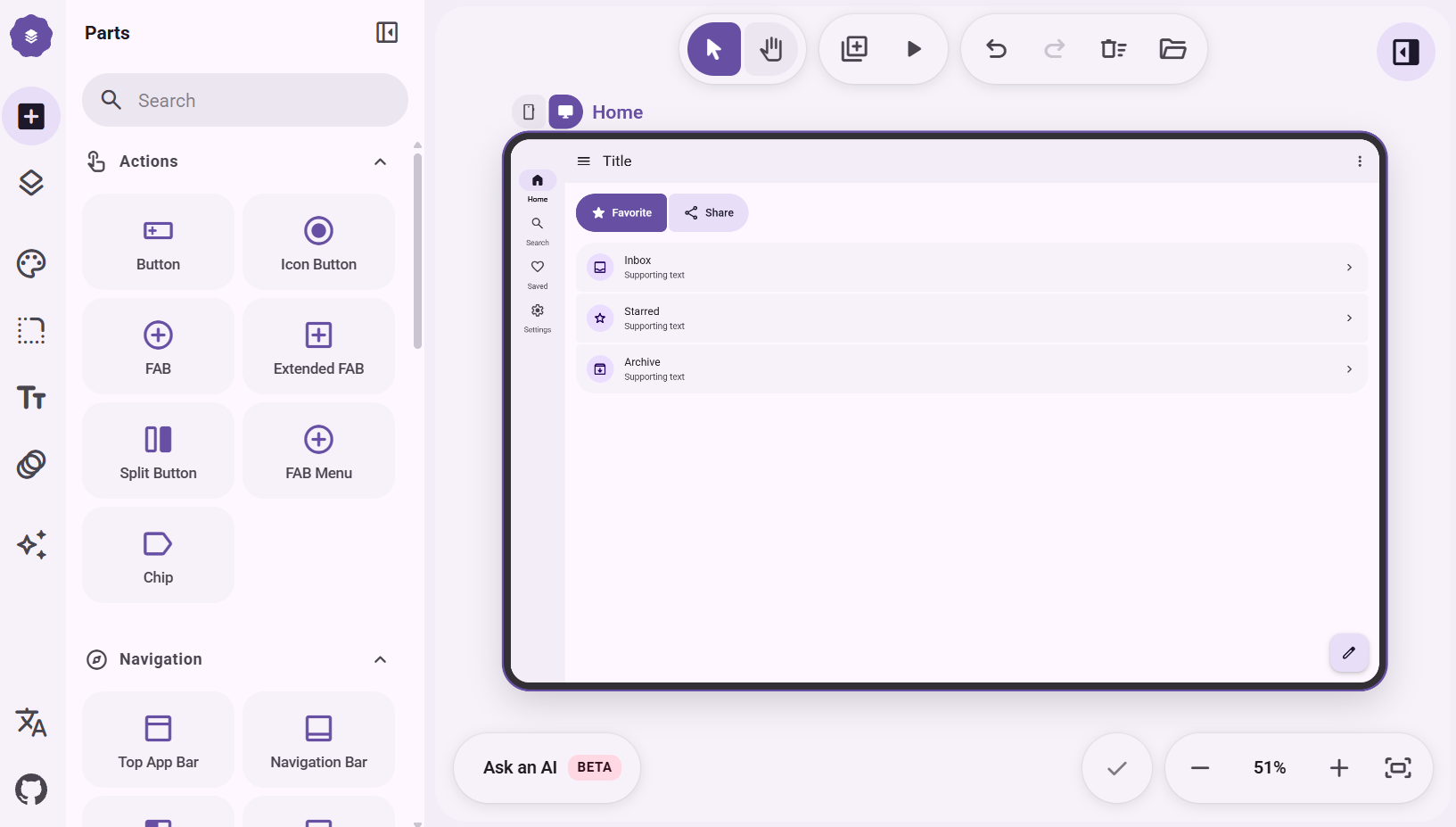
Task: Click the 51% zoom level value
Action: tap(1270, 768)
